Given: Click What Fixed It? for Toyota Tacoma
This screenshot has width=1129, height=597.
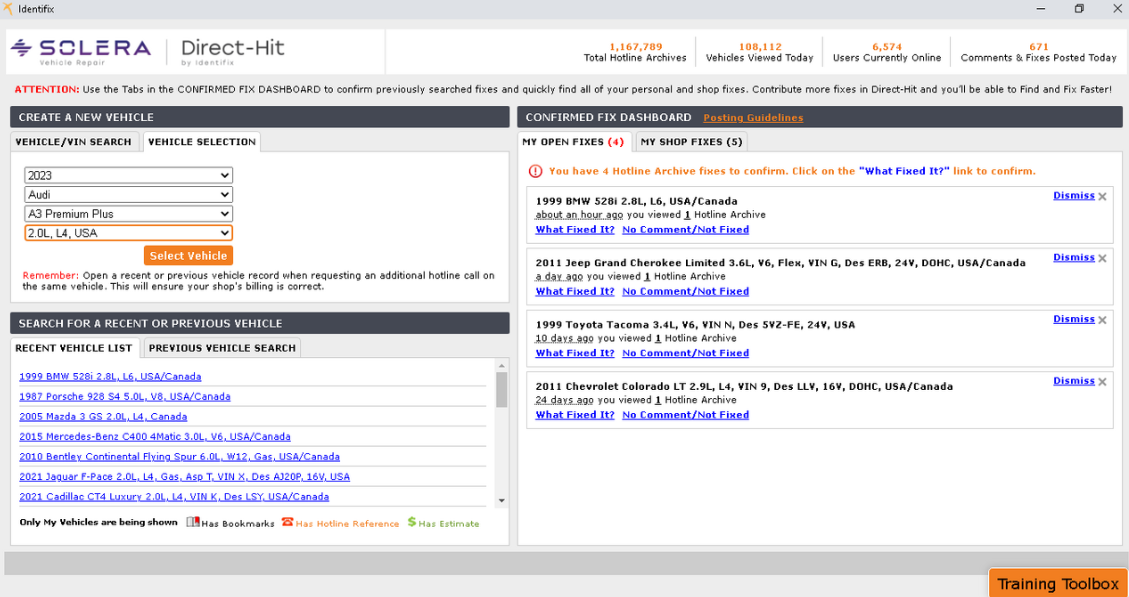Looking at the screenshot, I should (575, 353).
